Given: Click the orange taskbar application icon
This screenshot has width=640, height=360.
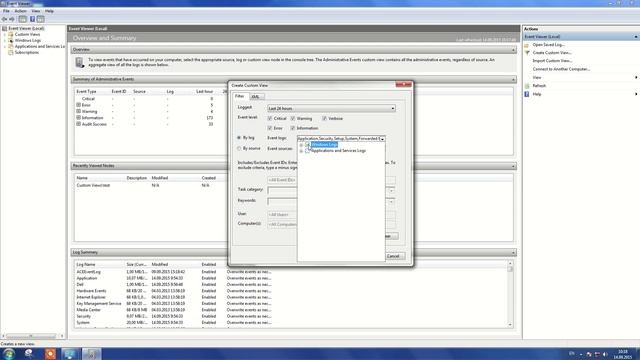Looking at the screenshot, I should coord(50,353).
